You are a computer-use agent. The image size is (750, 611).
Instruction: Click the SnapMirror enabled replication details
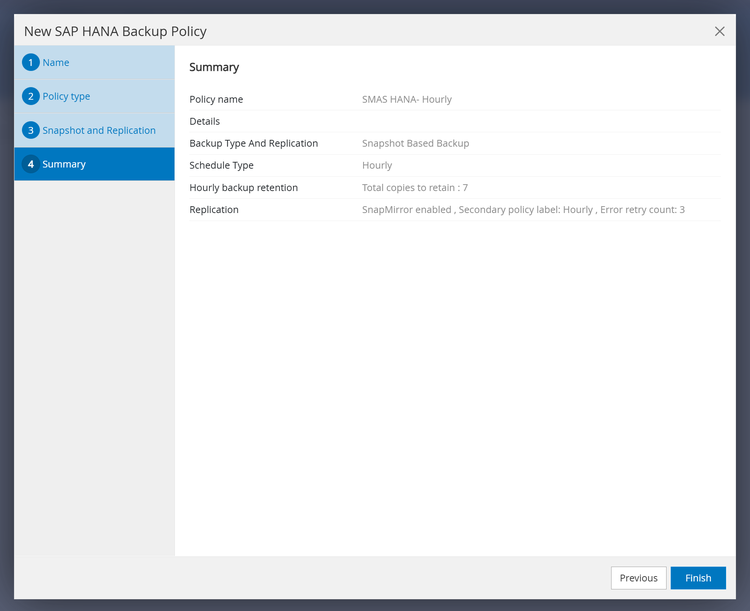pyautogui.click(x=523, y=210)
